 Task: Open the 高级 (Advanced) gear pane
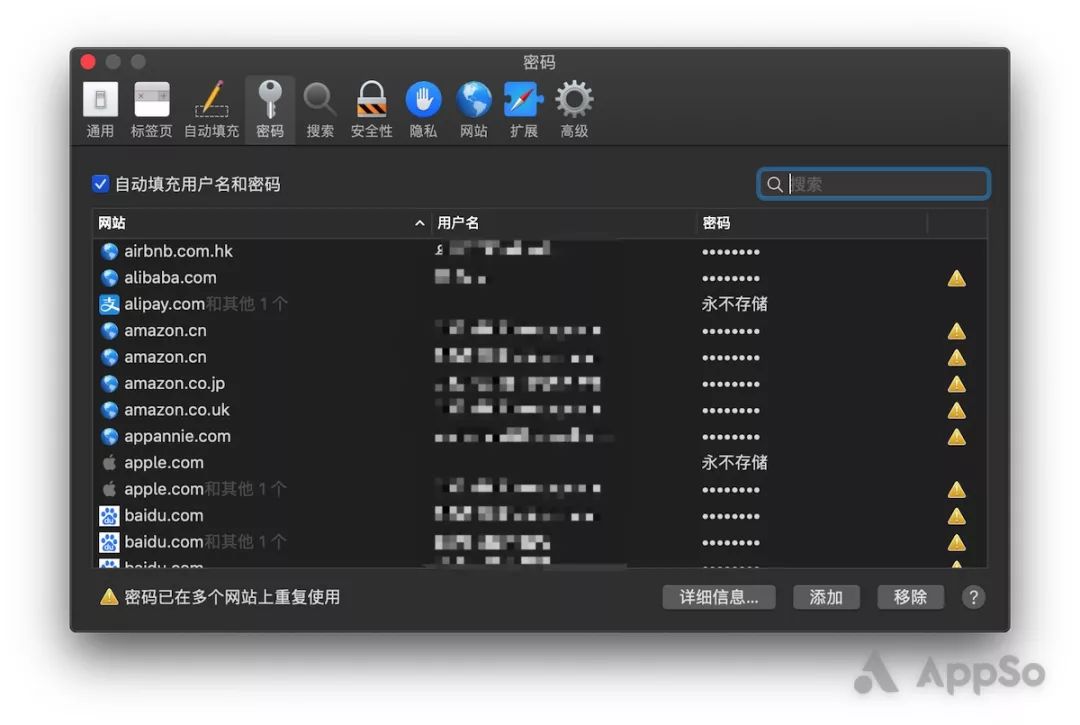[x=574, y=110]
